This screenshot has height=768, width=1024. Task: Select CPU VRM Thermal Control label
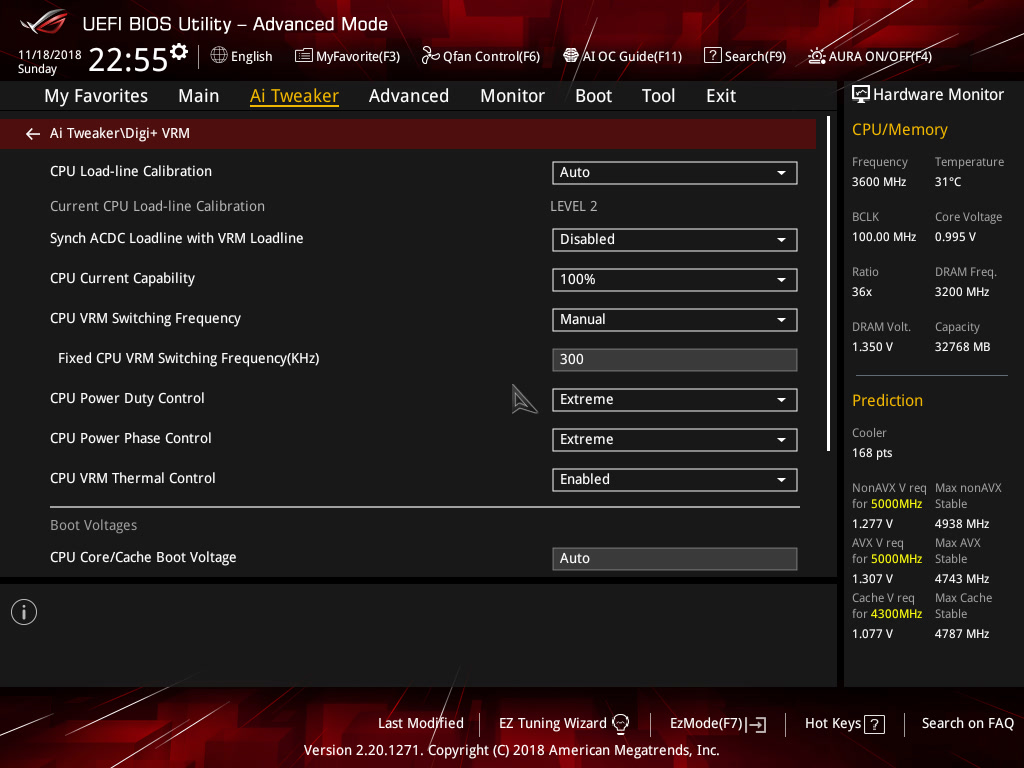[x=133, y=478]
